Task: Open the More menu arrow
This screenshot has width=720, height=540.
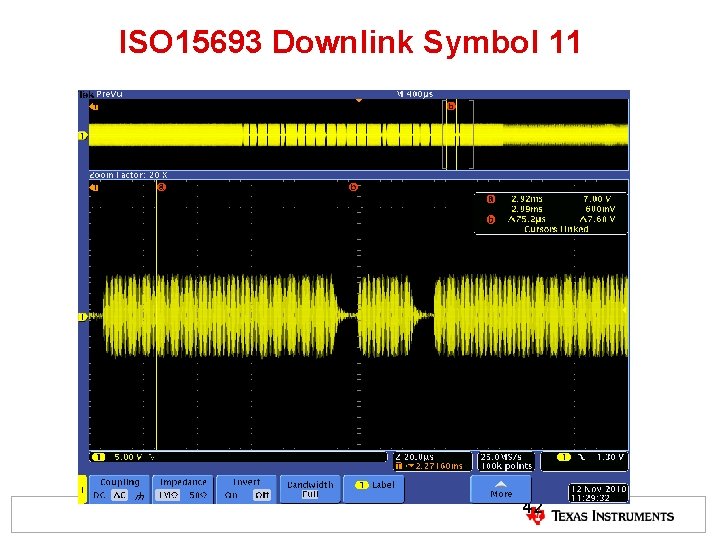Action: 501,489
